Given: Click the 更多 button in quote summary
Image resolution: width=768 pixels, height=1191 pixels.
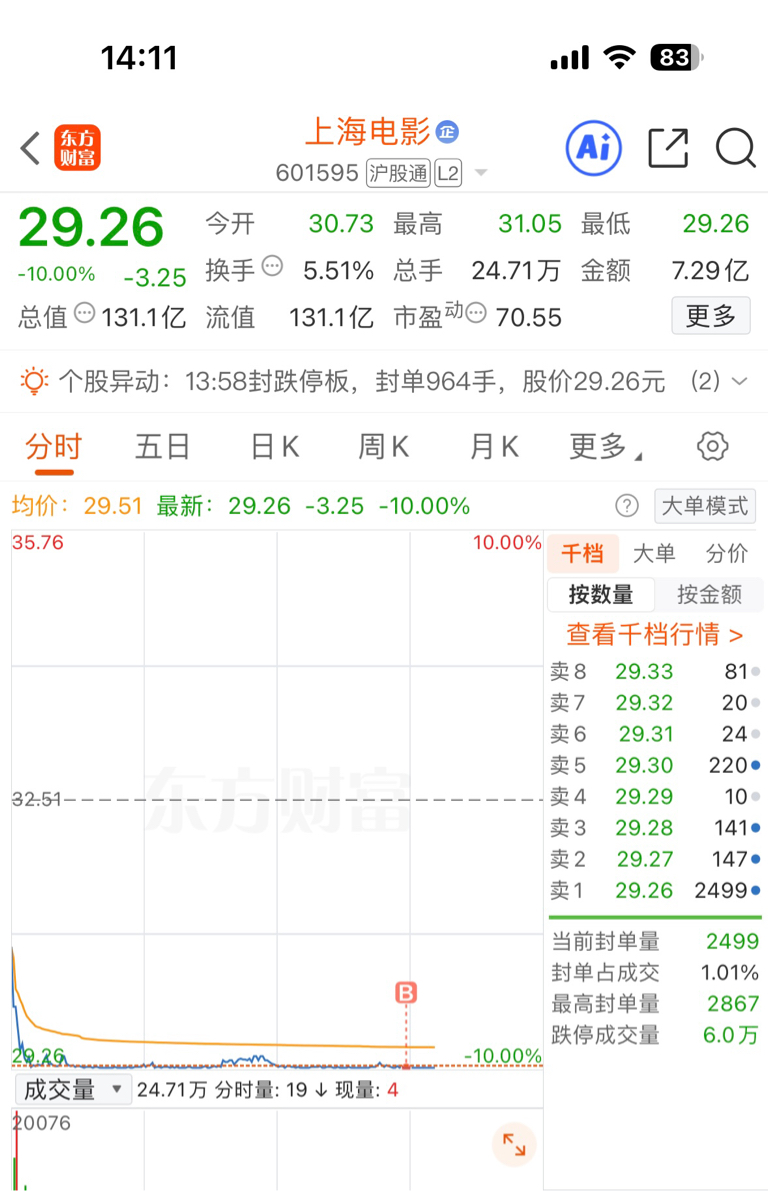Looking at the screenshot, I should pos(711,315).
